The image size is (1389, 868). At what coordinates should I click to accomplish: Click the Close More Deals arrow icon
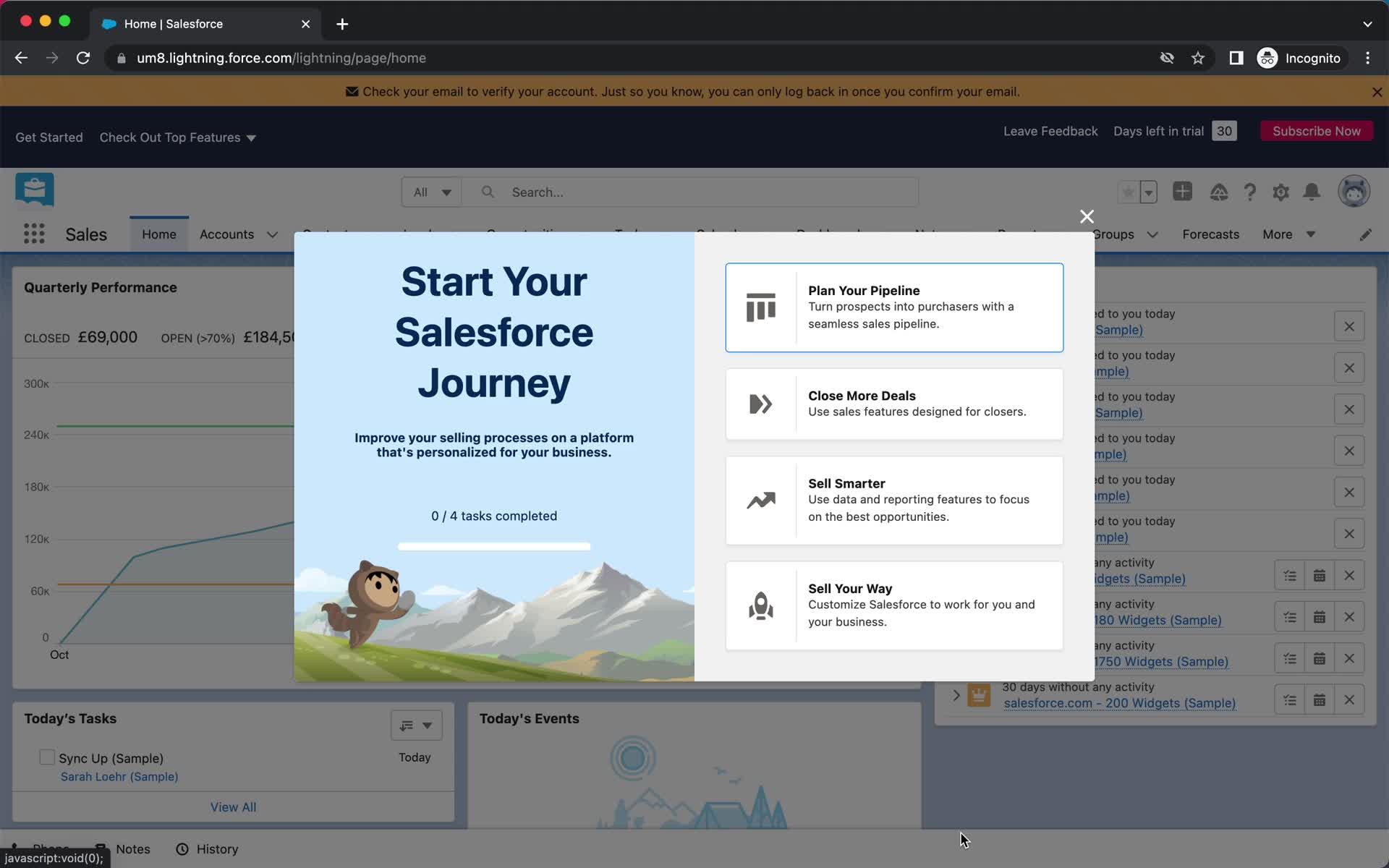760,404
